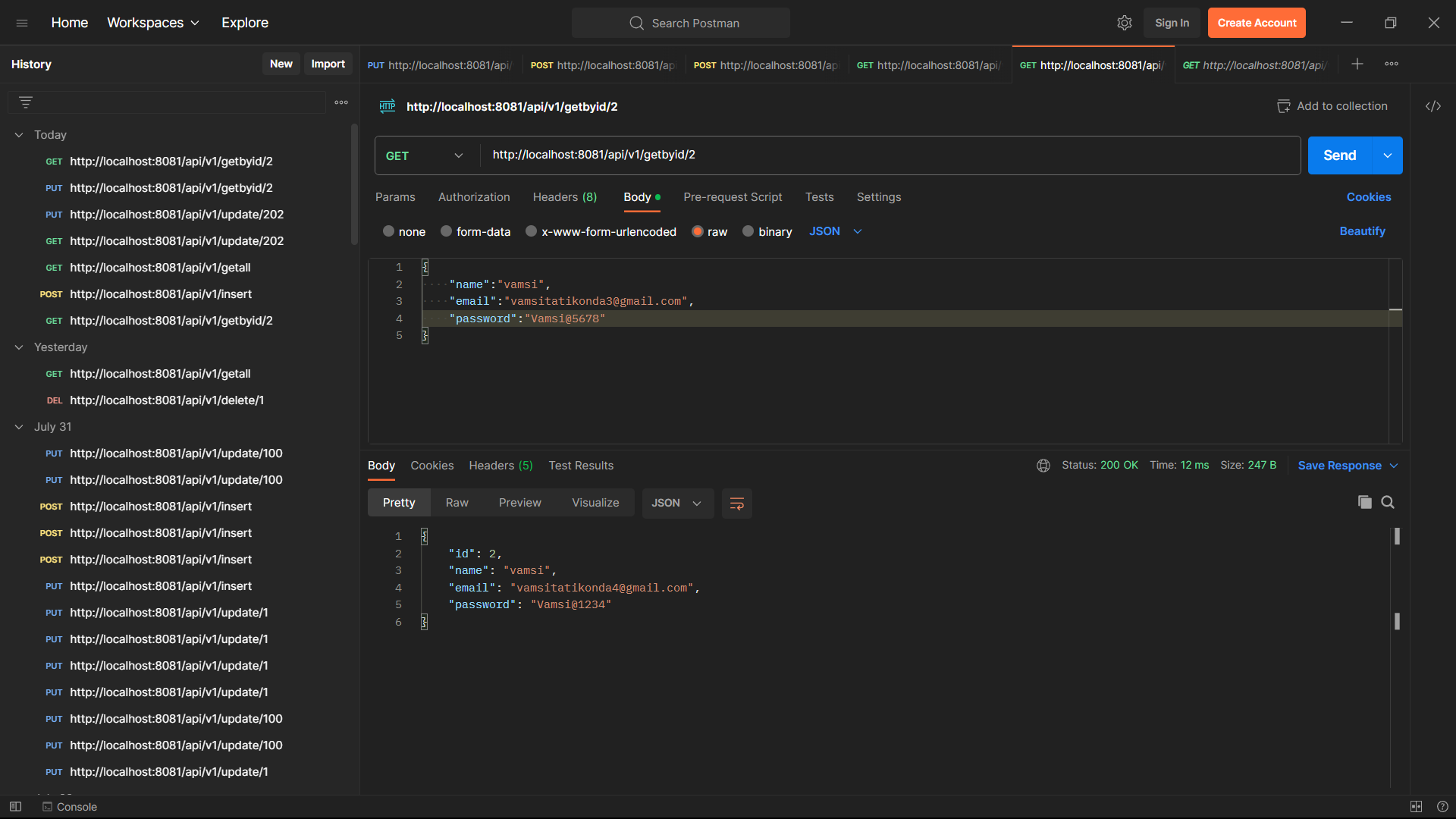Choose the none body type

coord(389,231)
